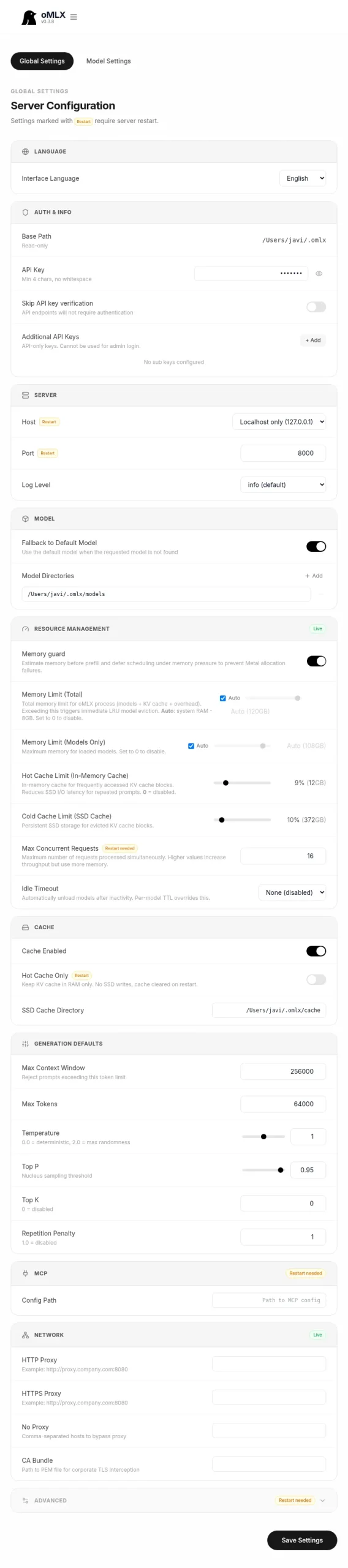Turn off Fallback to Default Model
Screen dimensions: 348x1568
tap(316, 546)
